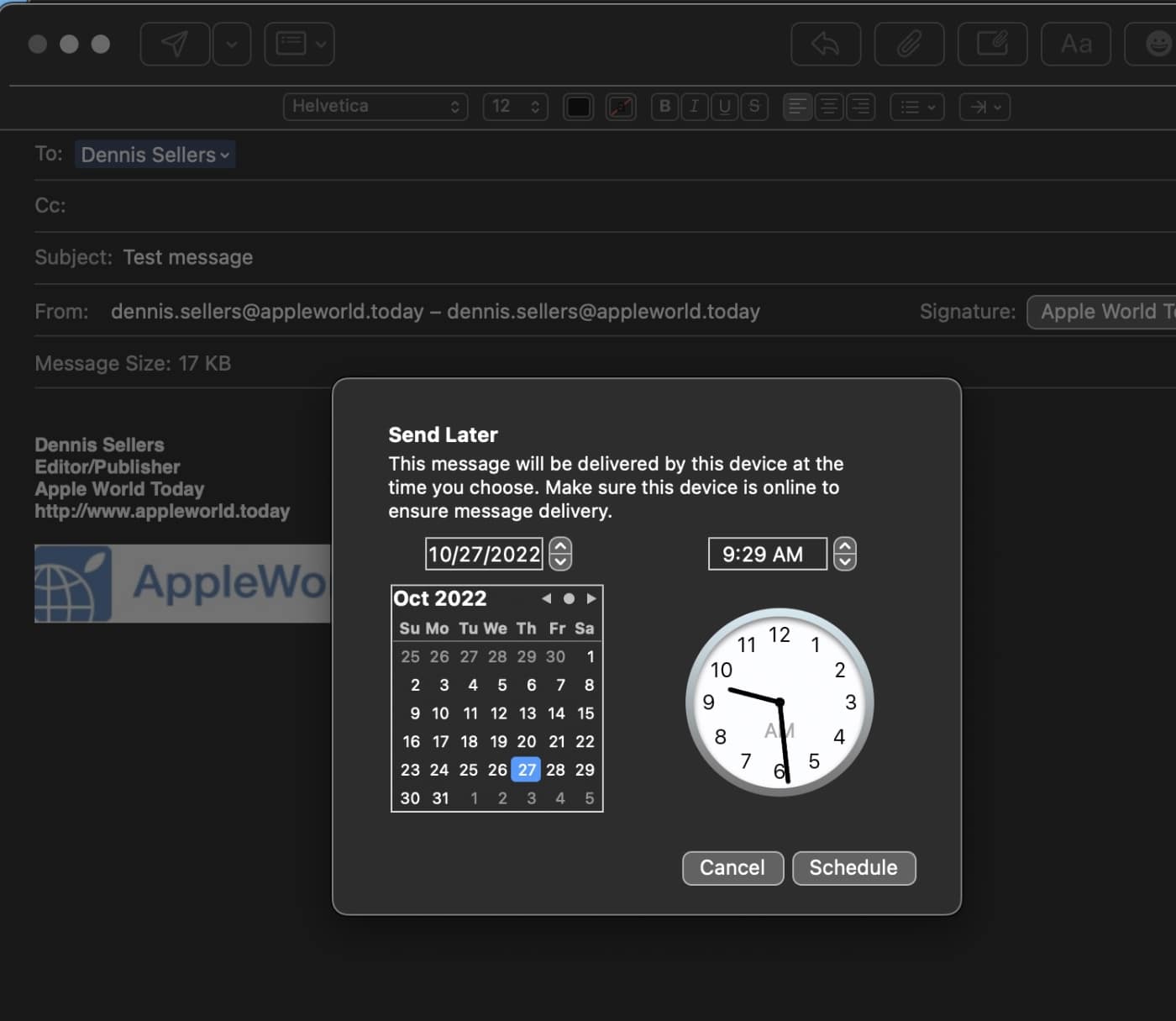Click the Send message paper plane icon
The image size is (1176, 1021).
point(175,44)
